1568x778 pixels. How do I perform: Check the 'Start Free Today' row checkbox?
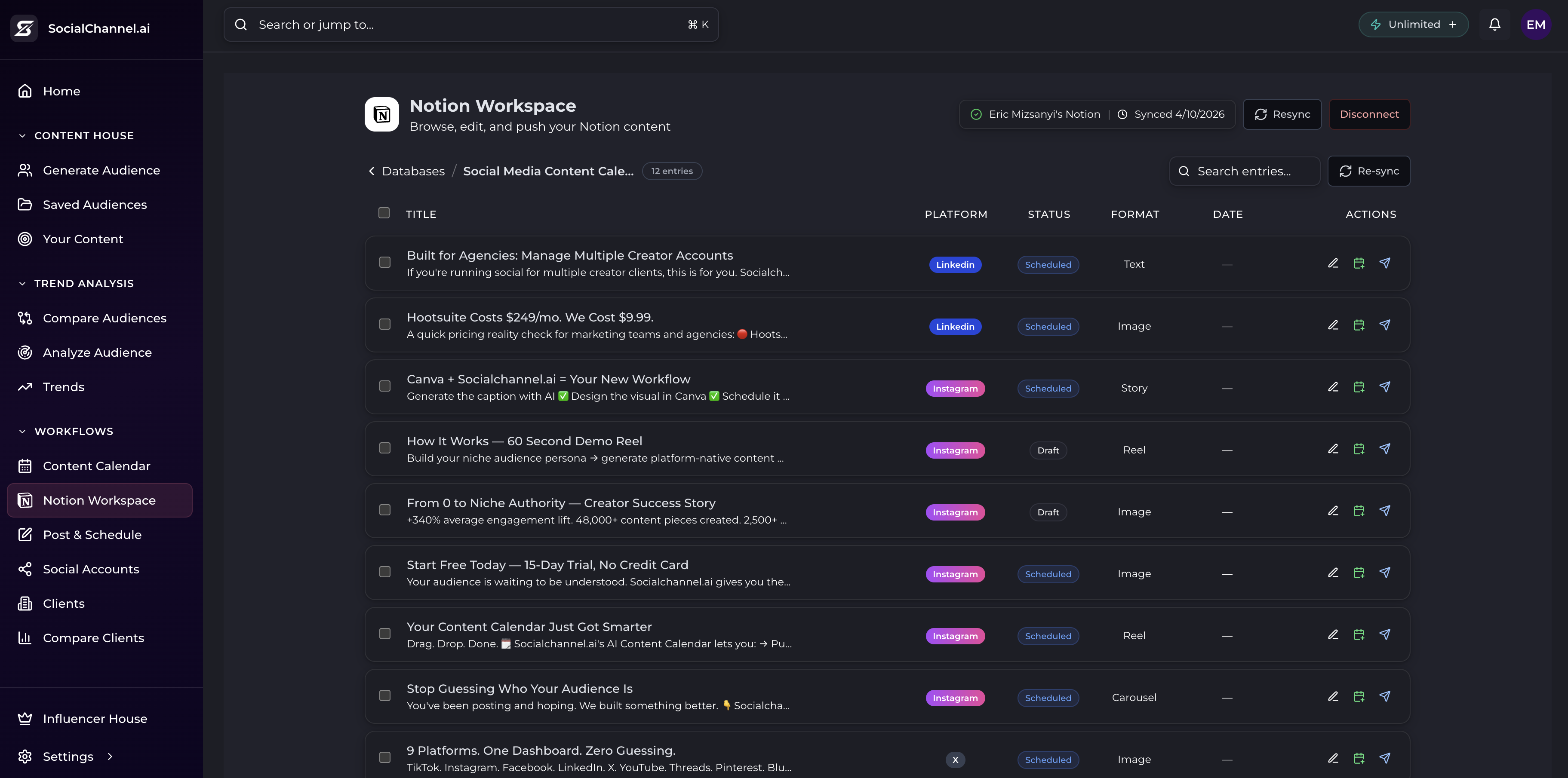pos(385,572)
